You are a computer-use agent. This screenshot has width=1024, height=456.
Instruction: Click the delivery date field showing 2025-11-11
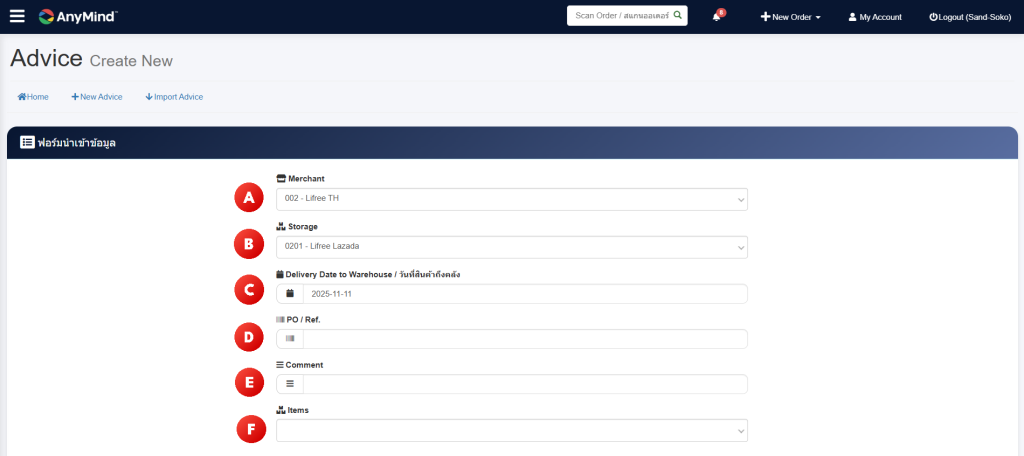coord(524,294)
